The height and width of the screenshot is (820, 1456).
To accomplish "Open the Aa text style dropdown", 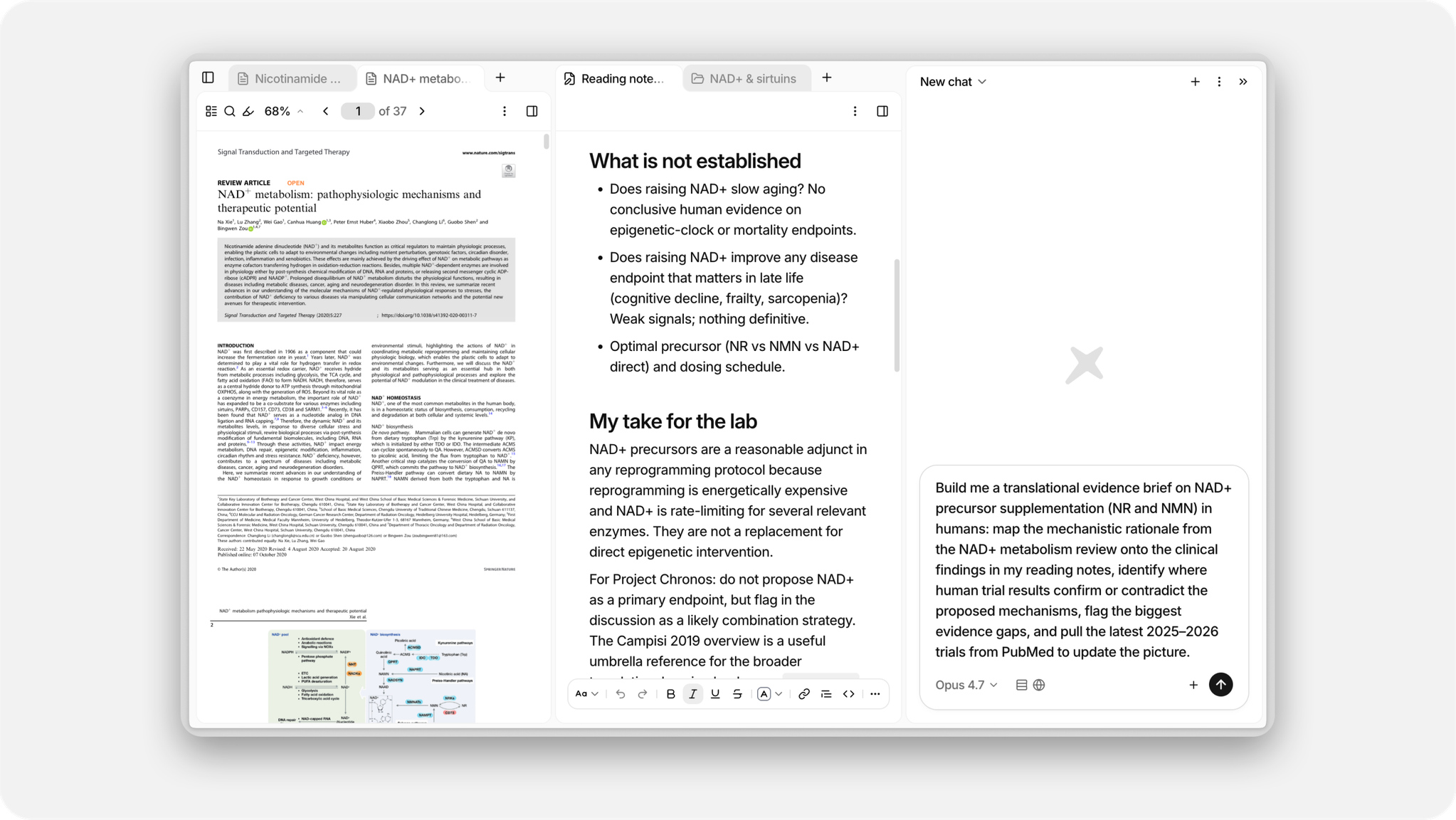I will click(x=587, y=694).
